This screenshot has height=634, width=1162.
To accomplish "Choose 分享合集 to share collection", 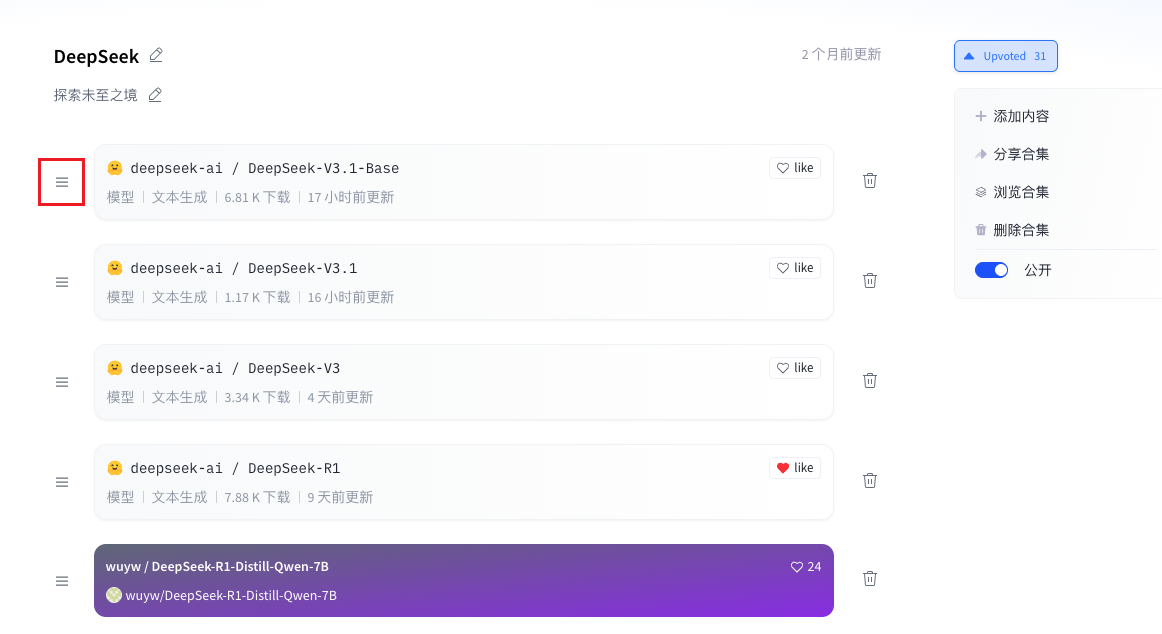I will 1020,154.
